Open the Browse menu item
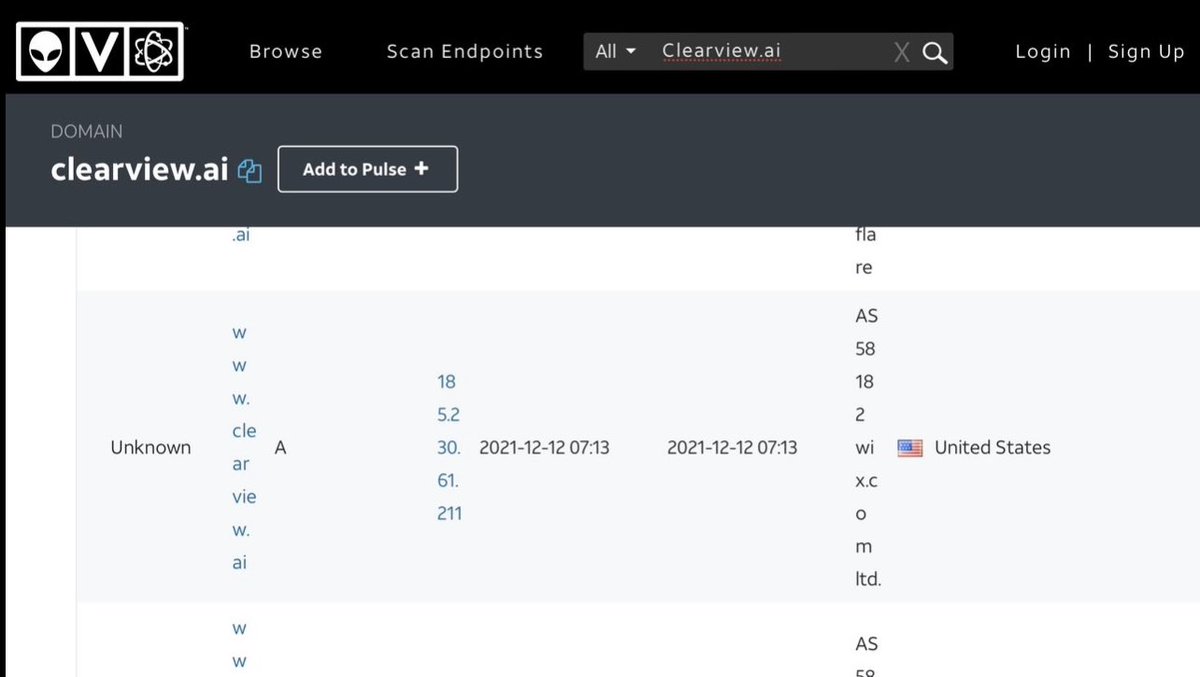 [x=286, y=52]
